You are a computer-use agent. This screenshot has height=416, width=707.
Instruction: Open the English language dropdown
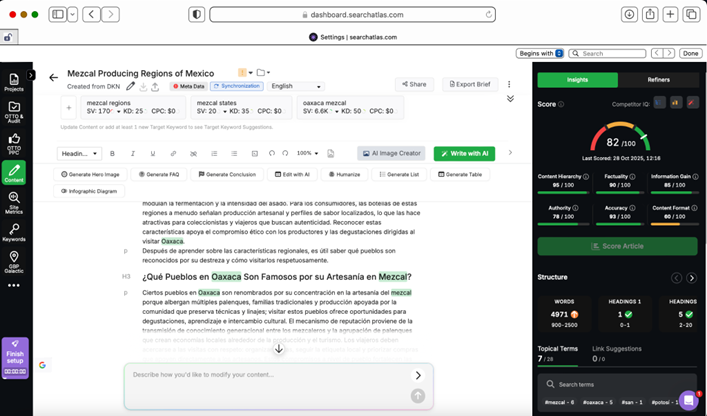296,86
